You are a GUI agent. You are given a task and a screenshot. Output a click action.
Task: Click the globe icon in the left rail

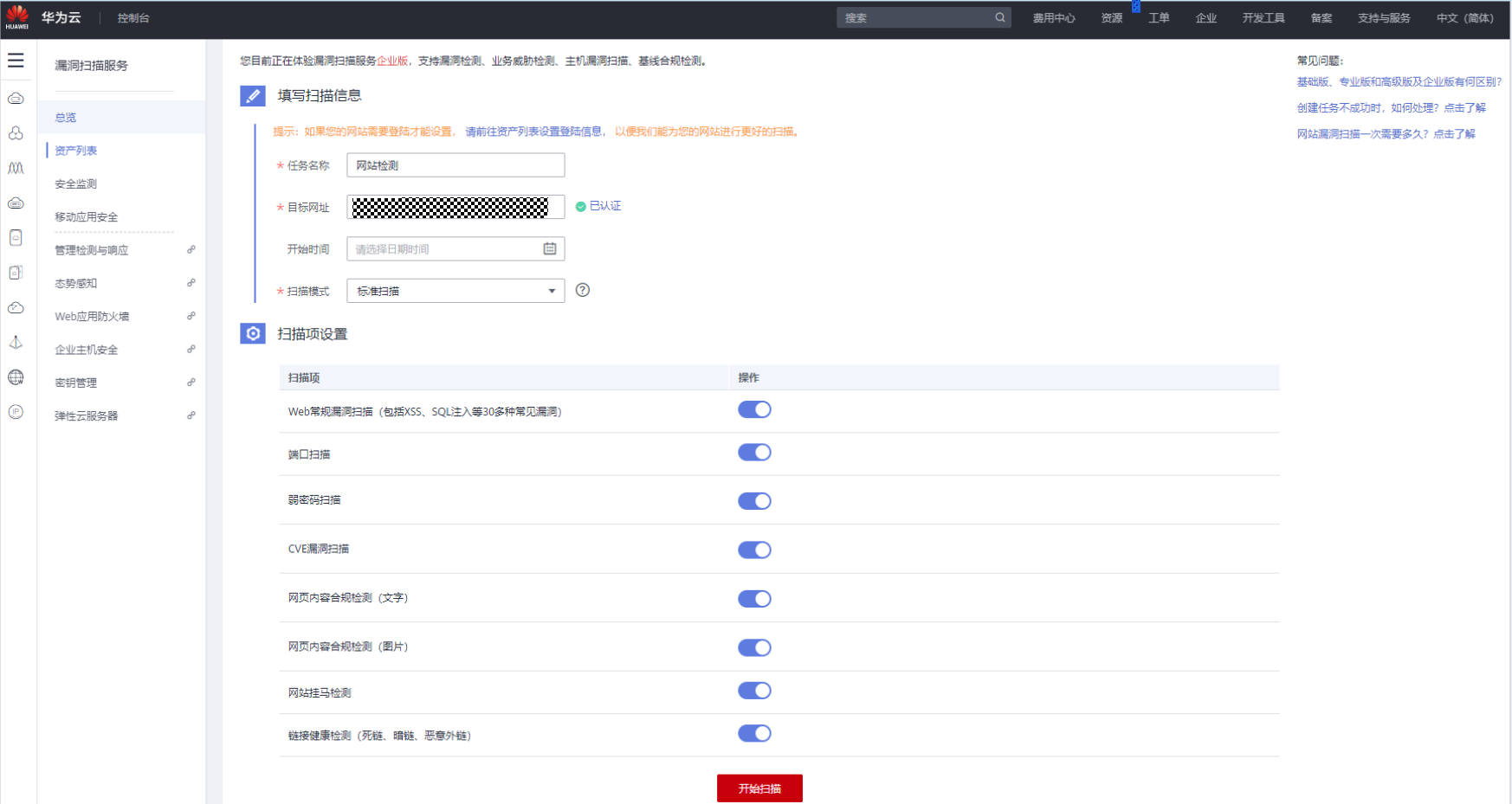coord(16,377)
